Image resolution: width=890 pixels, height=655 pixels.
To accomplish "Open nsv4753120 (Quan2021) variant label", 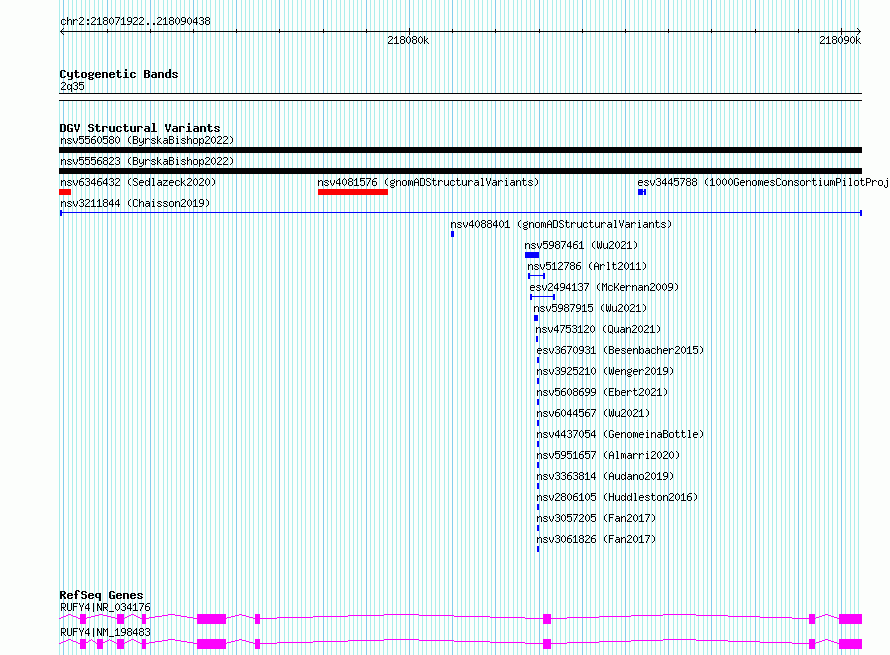I will point(598,329).
